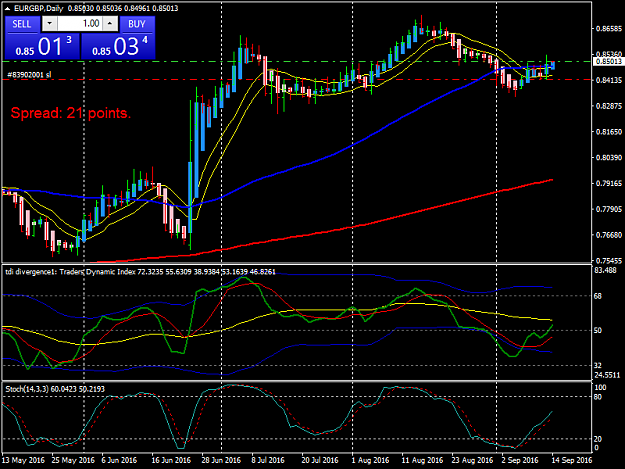Click the 0.84135 price axis label
The image size is (625, 469).
pos(609,80)
